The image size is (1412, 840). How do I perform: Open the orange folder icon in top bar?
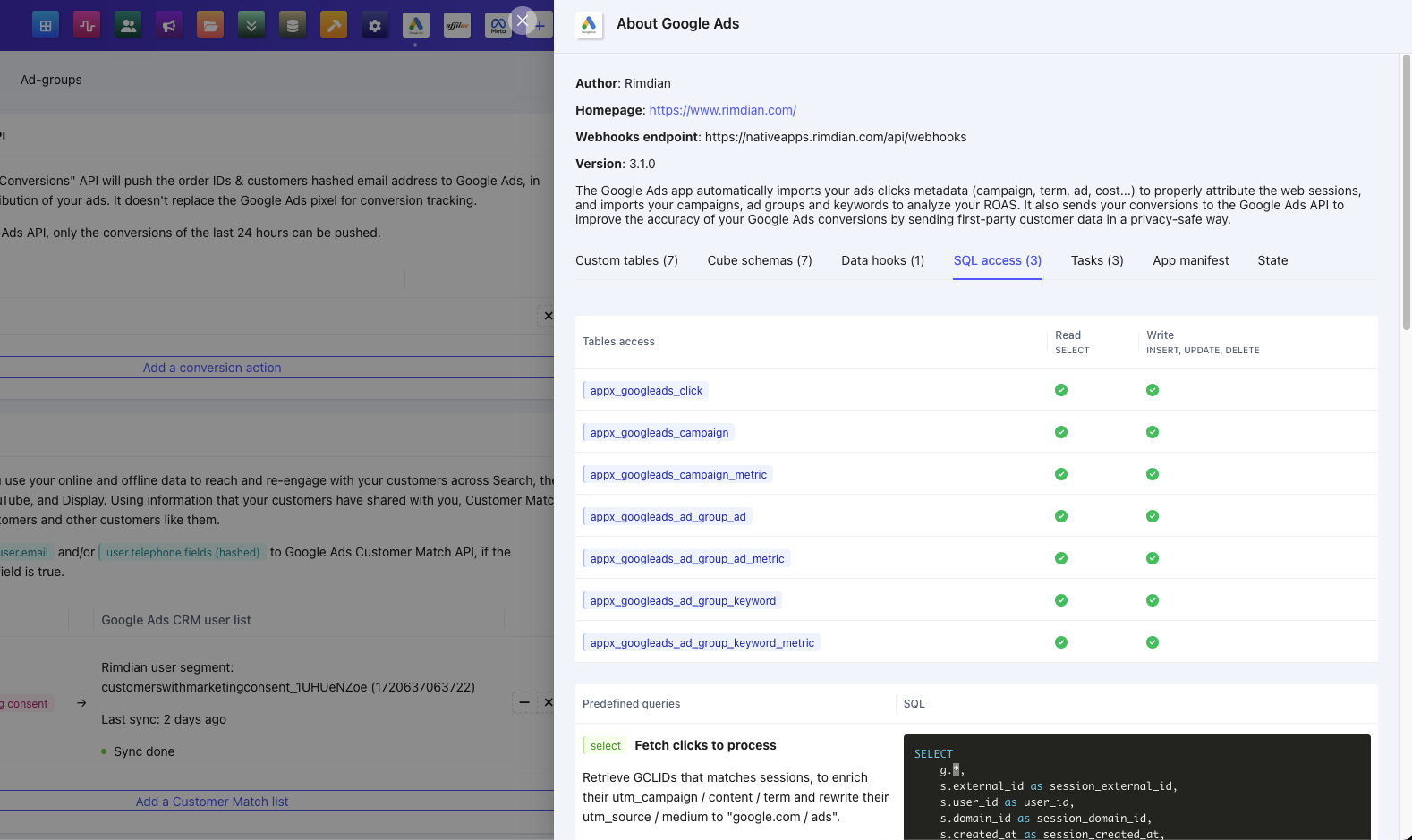point(210,26)
